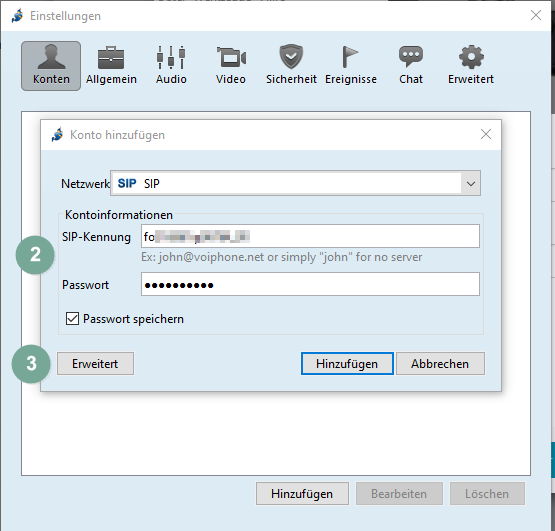Expand the Netzwerk dropdown arrow
The height and width of the screenshot is (531, 555).
tap(470, 183)
